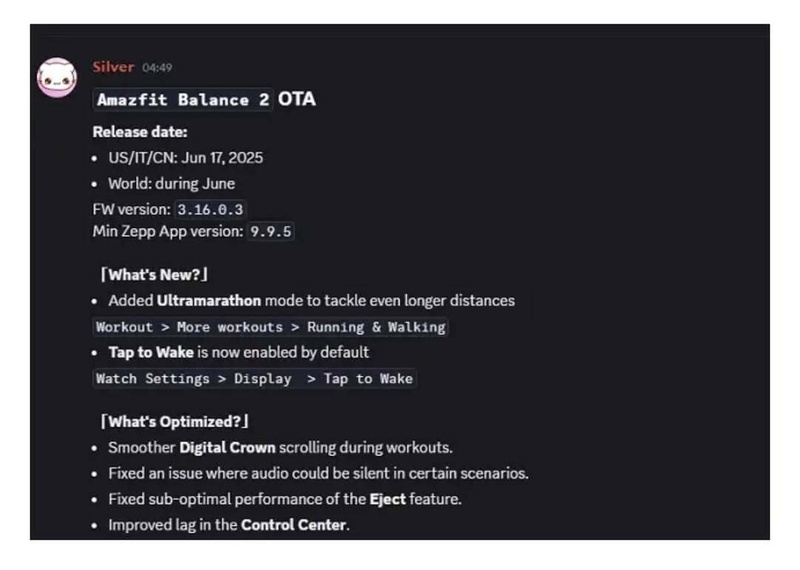800x570 pixels.
Task: Open the Silver username profile
Action: [x=113, y=67]
